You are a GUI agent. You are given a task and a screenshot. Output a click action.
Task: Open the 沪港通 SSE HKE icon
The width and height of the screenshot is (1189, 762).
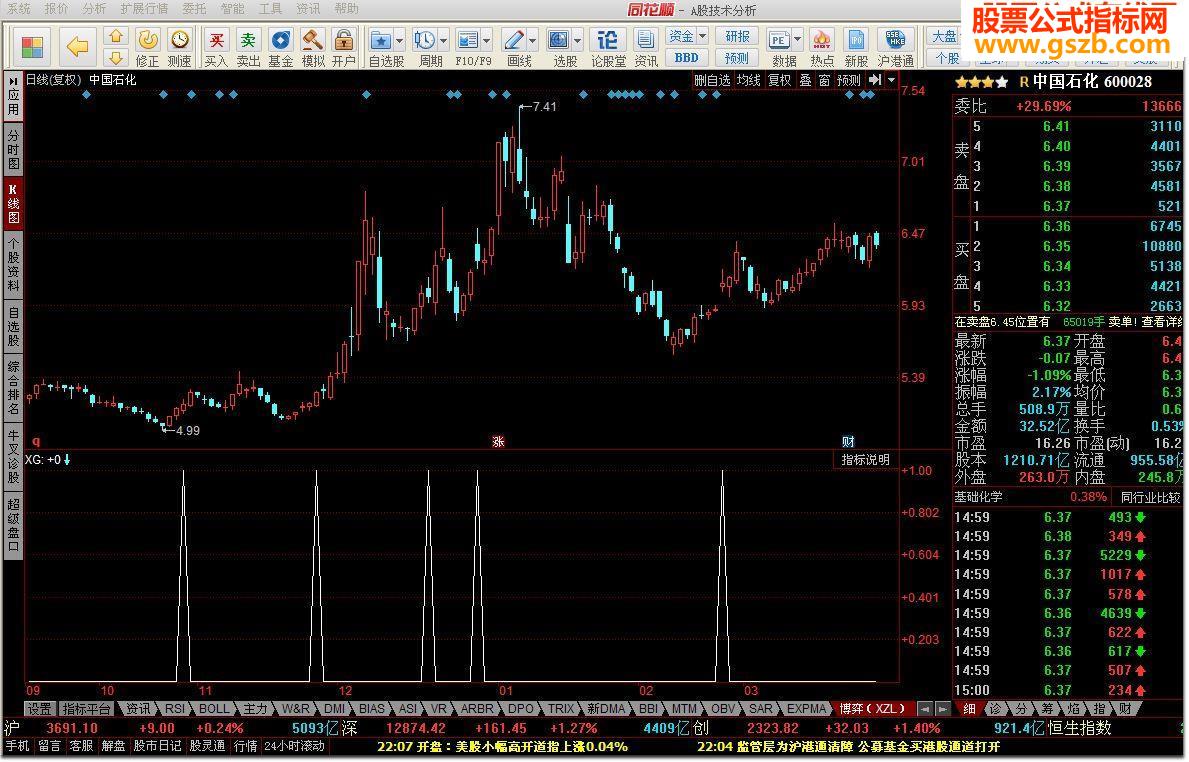coord(896,47)
